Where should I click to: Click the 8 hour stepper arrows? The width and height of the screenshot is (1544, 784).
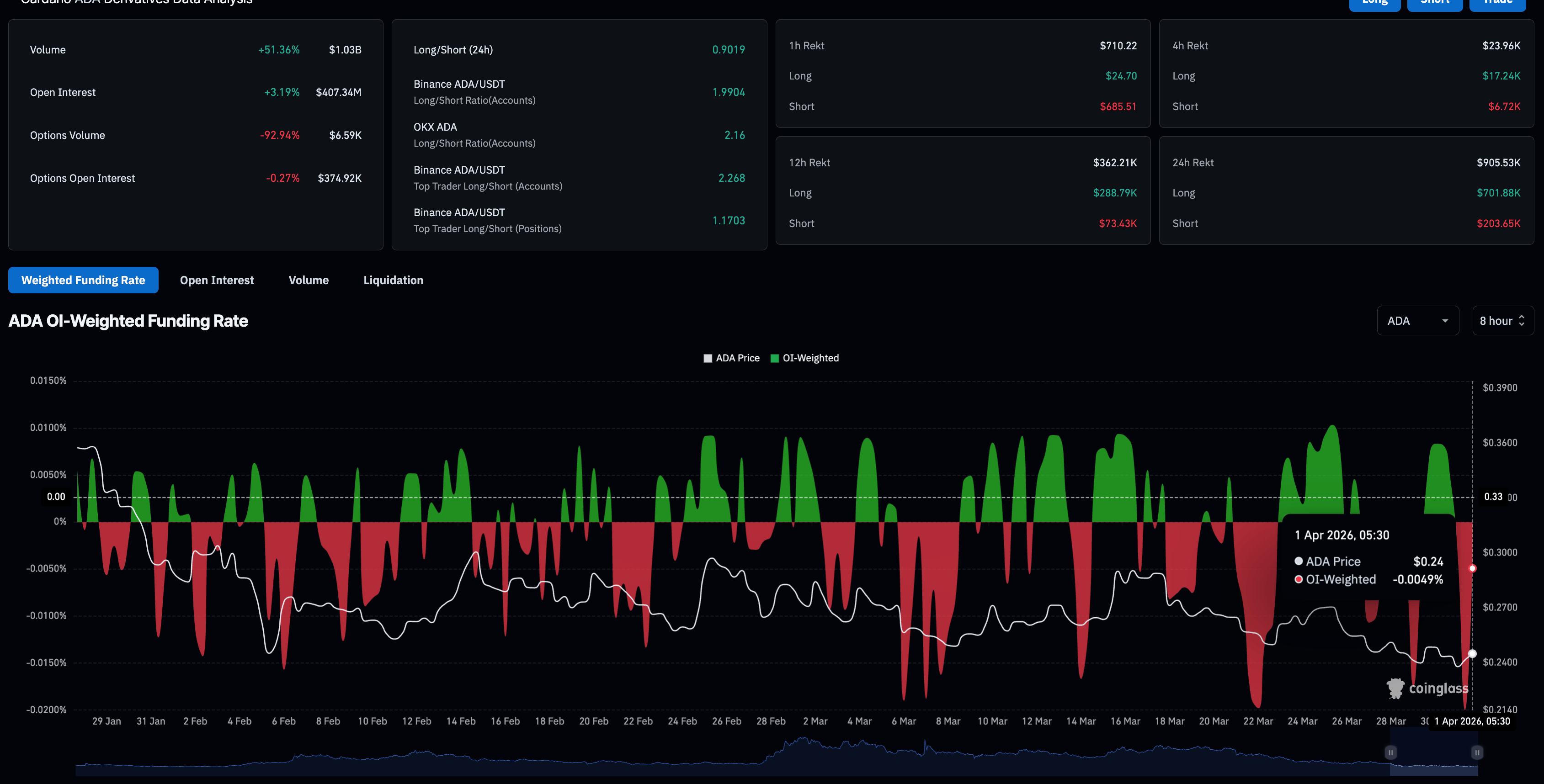tap(1521, 321)
